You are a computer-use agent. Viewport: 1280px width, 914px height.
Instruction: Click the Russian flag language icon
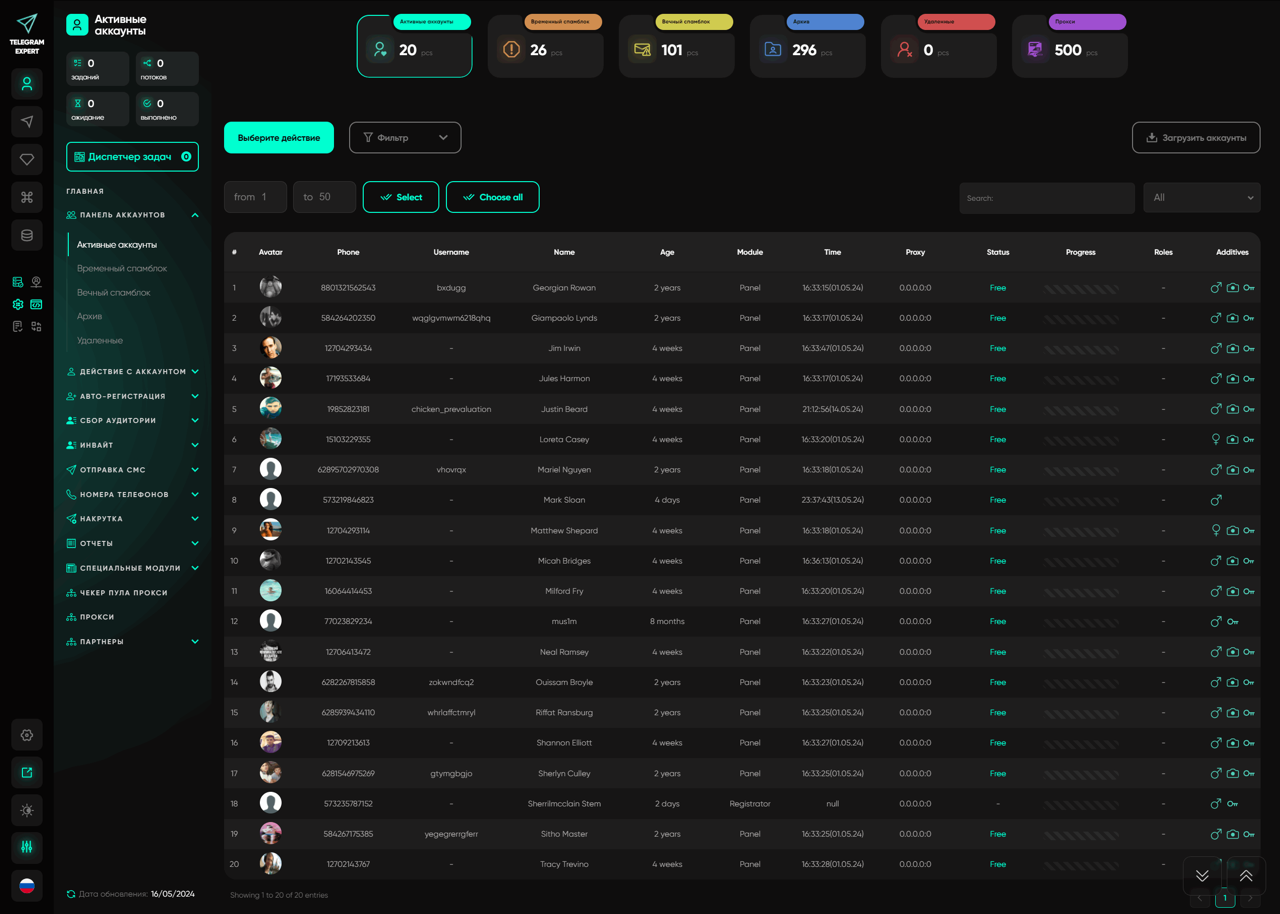click(x=27, y=886)
